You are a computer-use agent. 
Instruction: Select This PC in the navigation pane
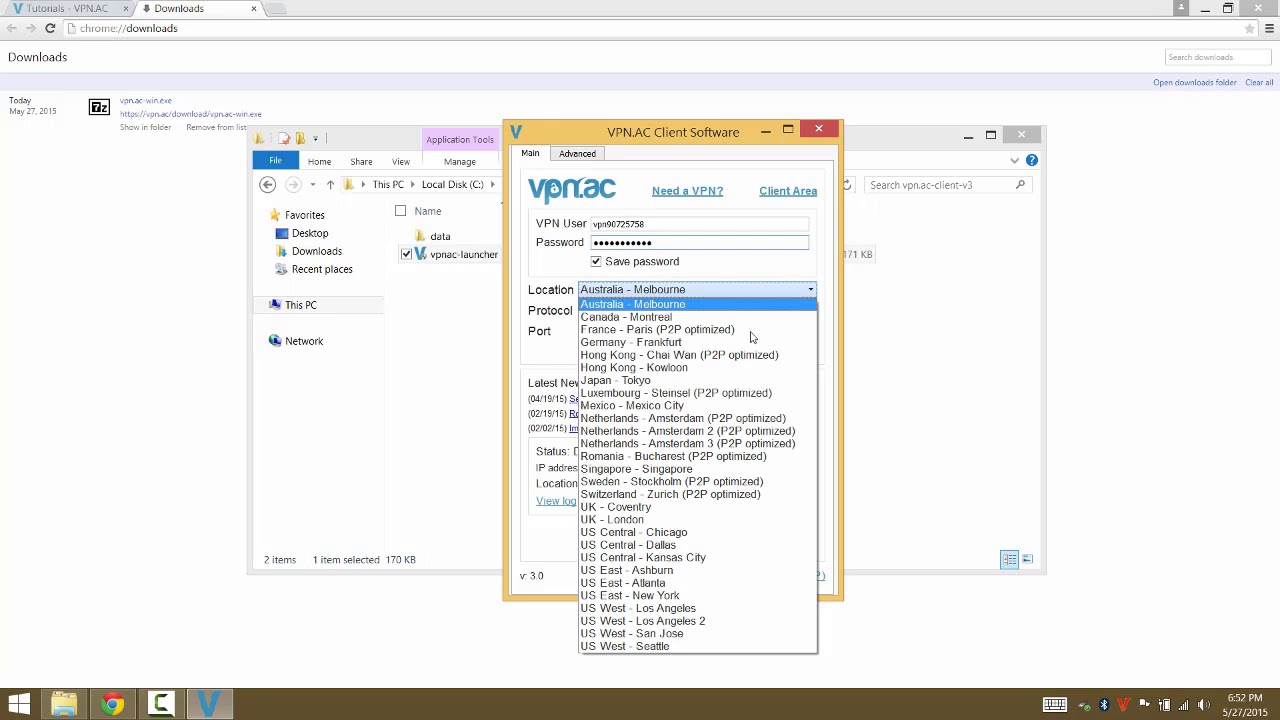pyautogui.click(x=300, y=305)
